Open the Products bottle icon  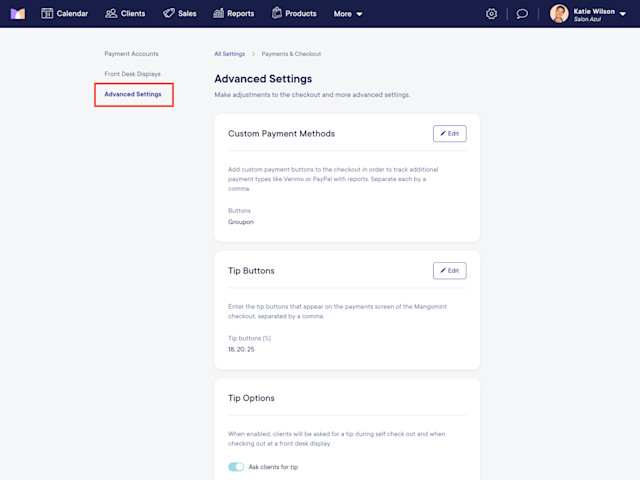(277, 13)
